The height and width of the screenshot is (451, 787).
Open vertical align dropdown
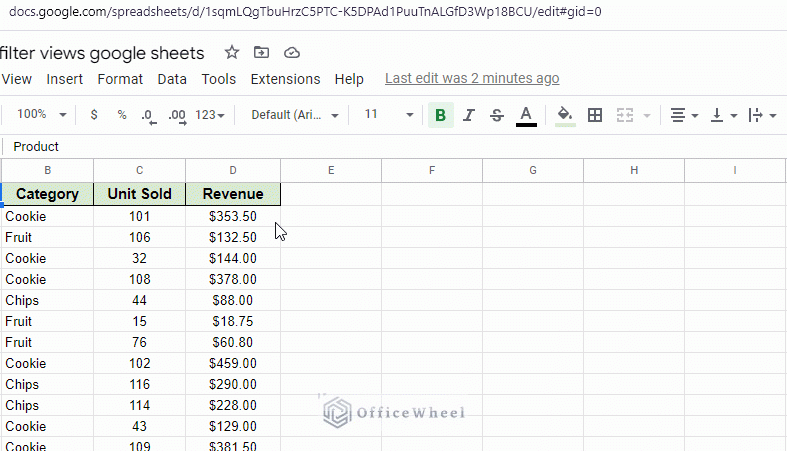724,115
